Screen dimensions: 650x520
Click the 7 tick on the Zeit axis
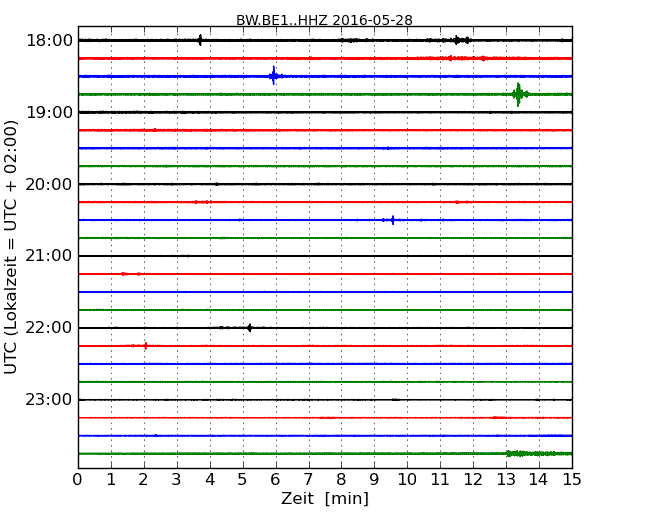pos(308,479)
